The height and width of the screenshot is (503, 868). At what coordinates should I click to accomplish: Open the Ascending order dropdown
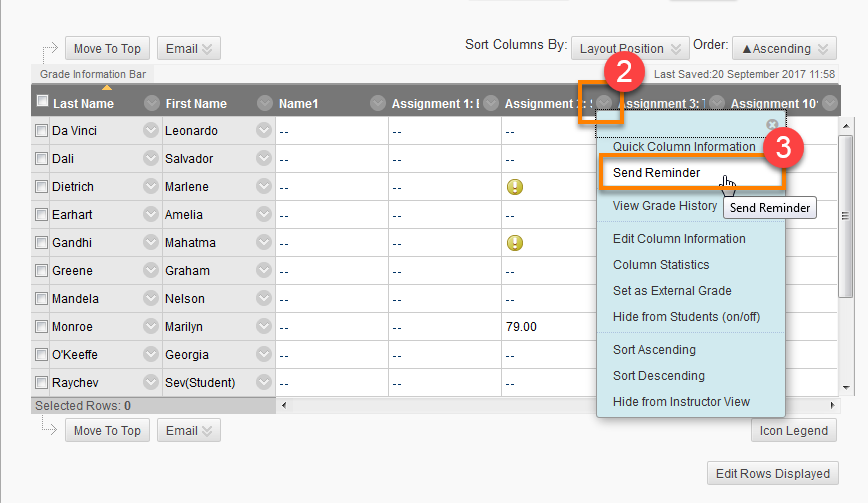784,48
